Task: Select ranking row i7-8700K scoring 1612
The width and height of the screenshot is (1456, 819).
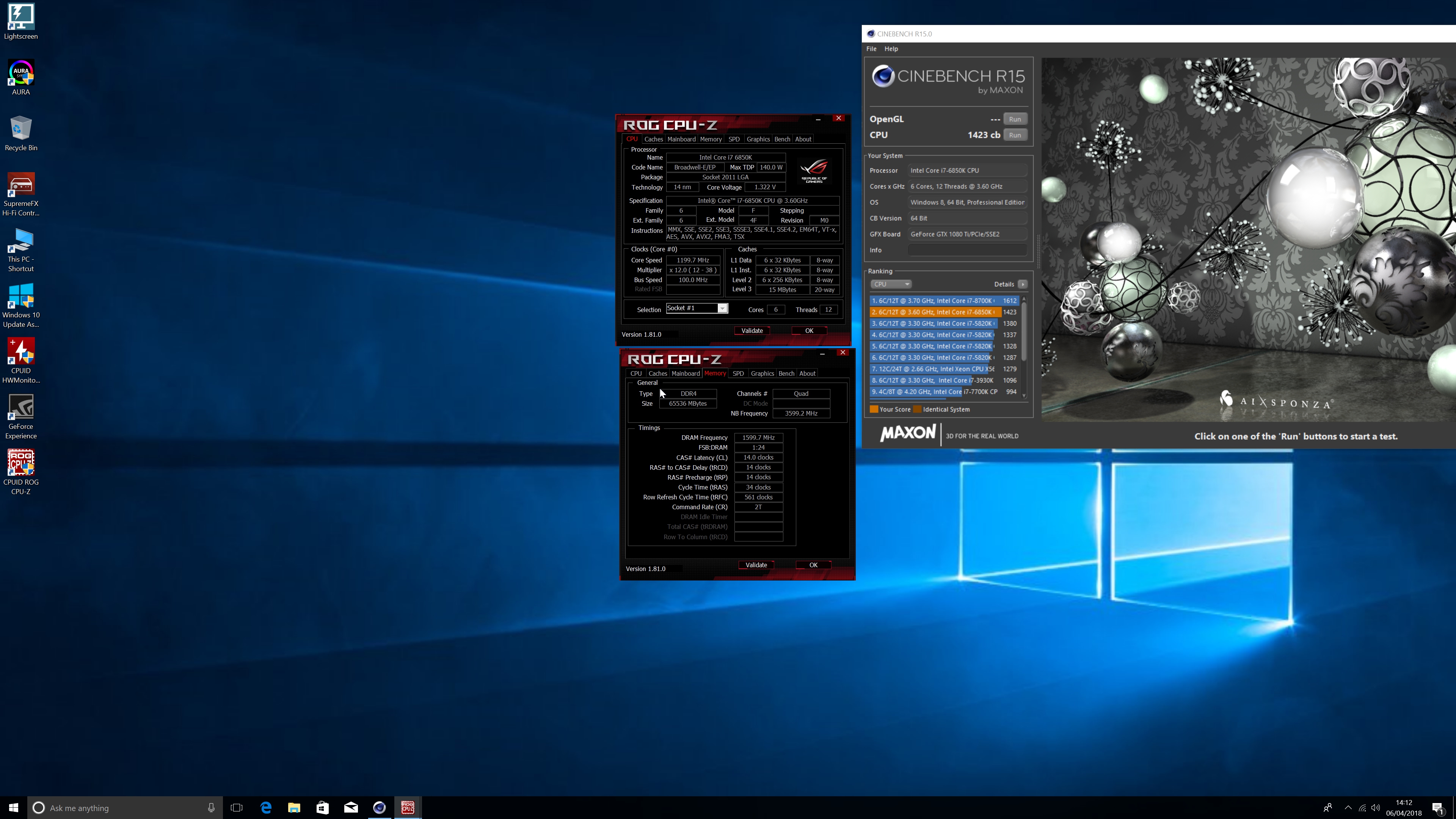Action: point(944,301)
